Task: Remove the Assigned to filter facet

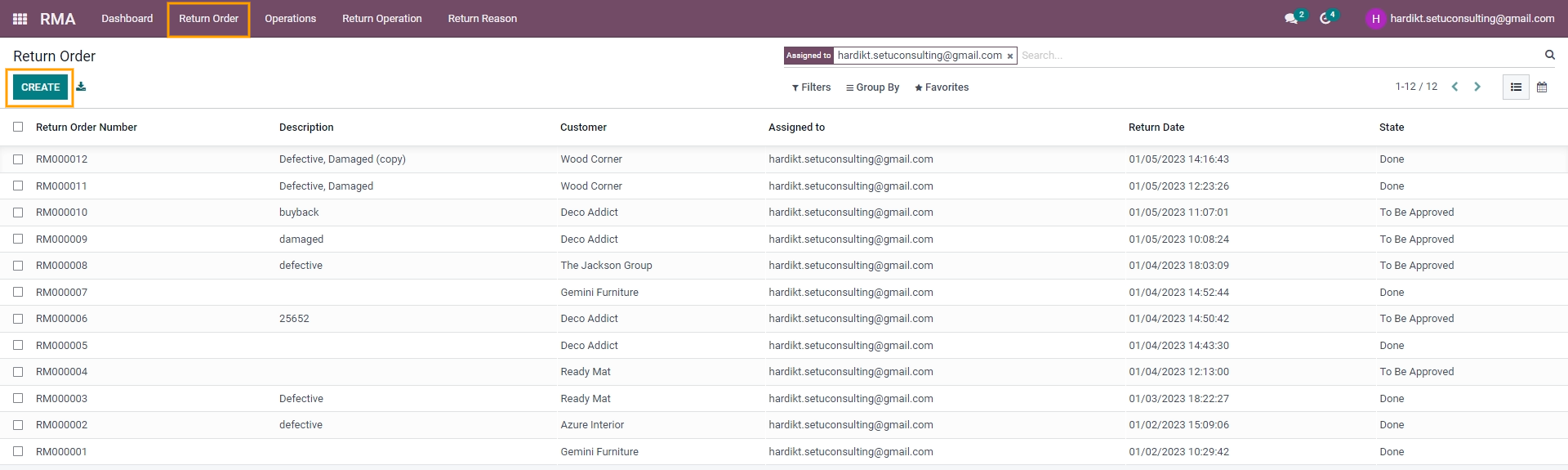Action: click(x=1010, y=56)
